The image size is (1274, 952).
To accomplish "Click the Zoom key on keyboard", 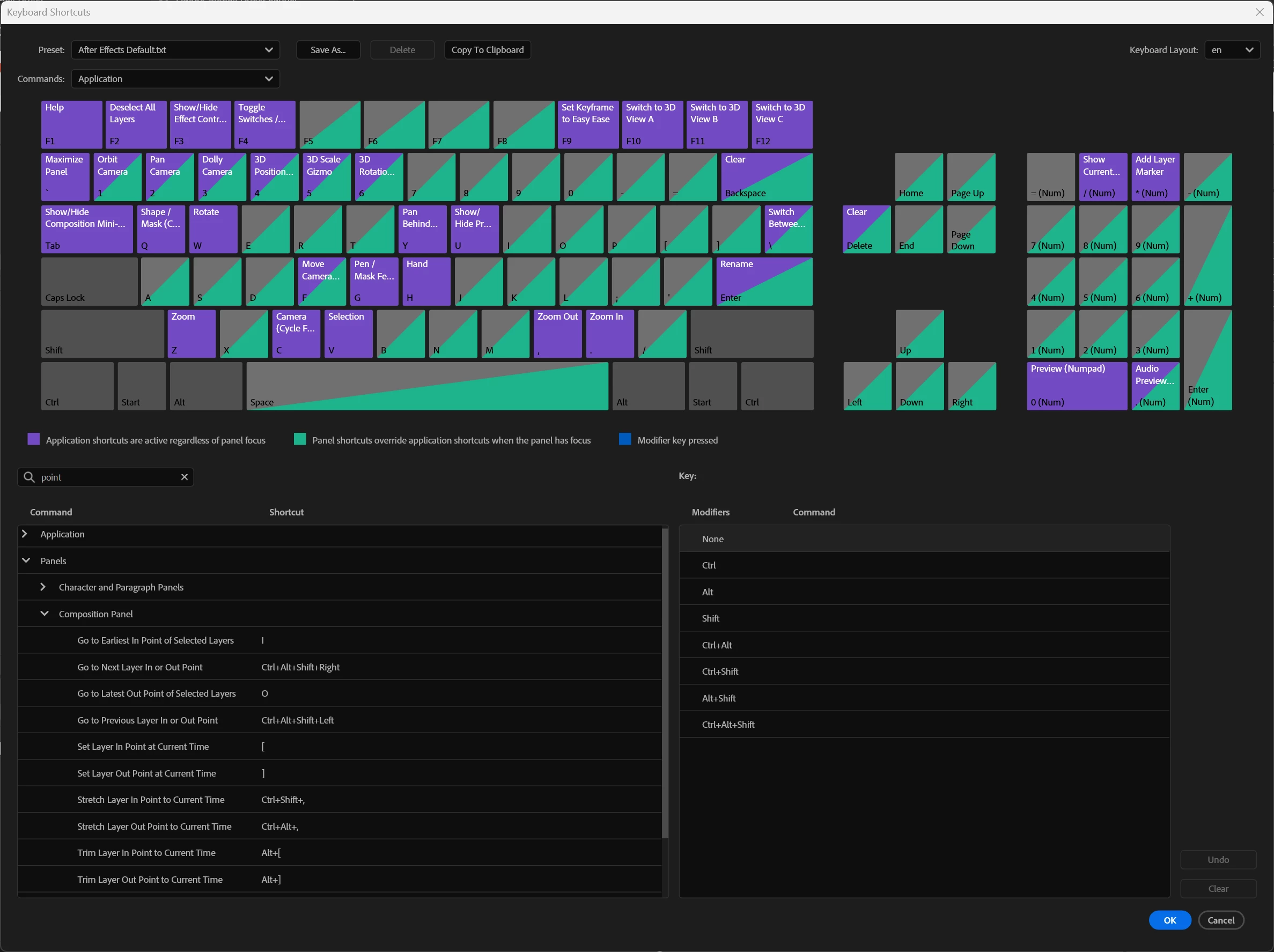I will click(x=191, y=334).
